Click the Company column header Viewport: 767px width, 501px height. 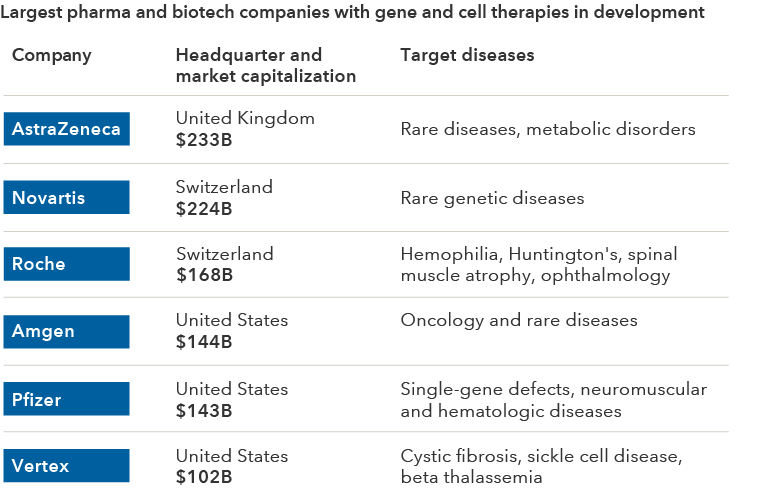[x=52, y=55]
